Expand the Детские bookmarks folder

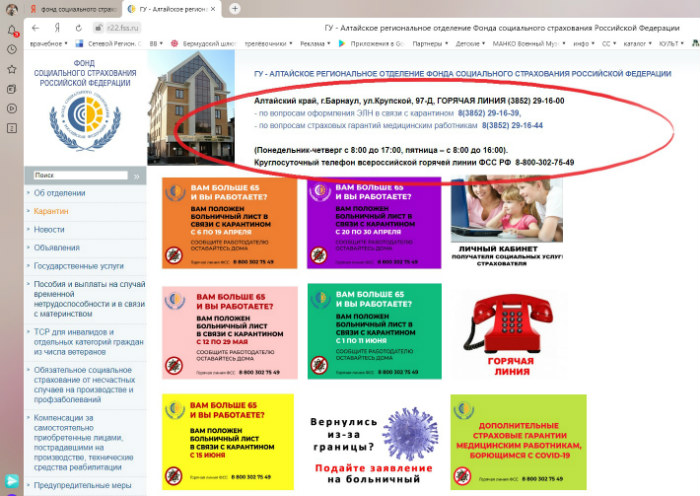point(470,43)
